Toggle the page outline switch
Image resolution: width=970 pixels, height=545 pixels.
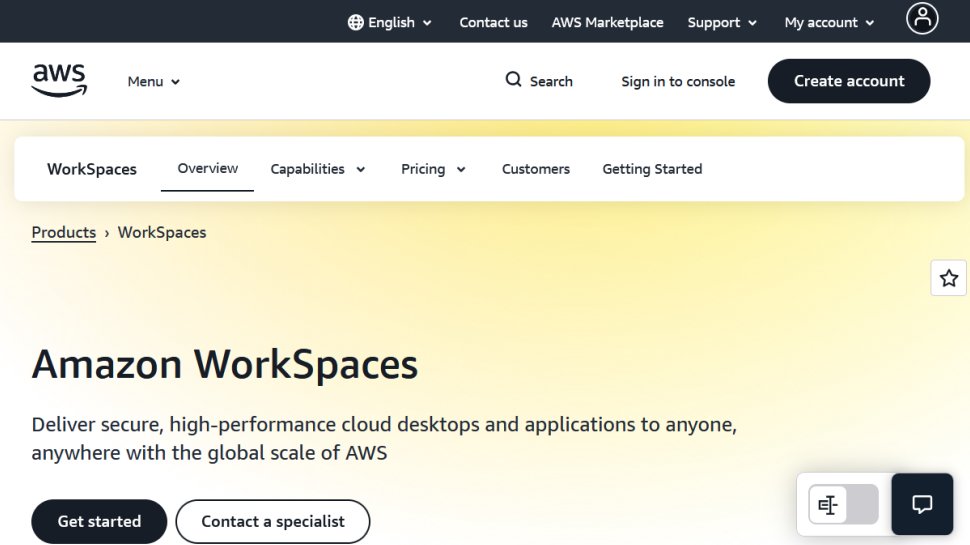pos(843,504)
